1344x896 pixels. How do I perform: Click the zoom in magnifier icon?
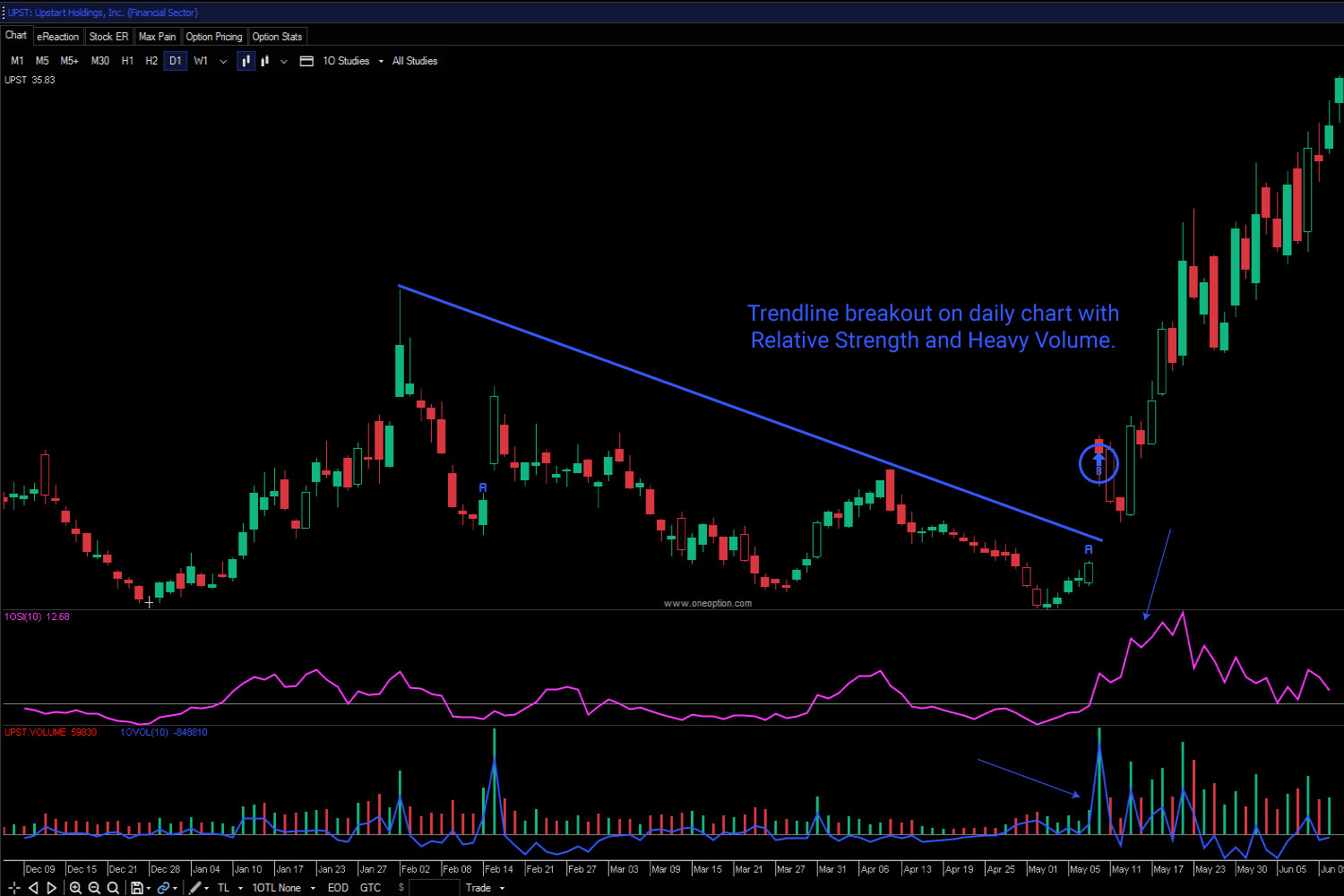click(x=76, y=887)
